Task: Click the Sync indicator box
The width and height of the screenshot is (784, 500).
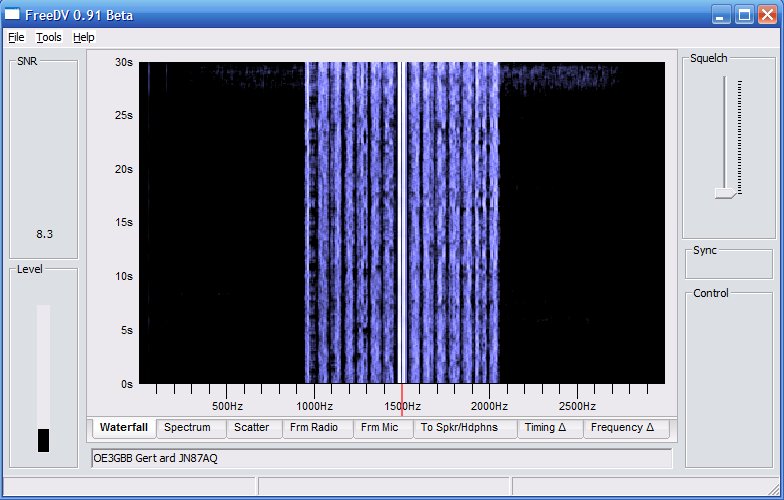Action: click(729, 264)
